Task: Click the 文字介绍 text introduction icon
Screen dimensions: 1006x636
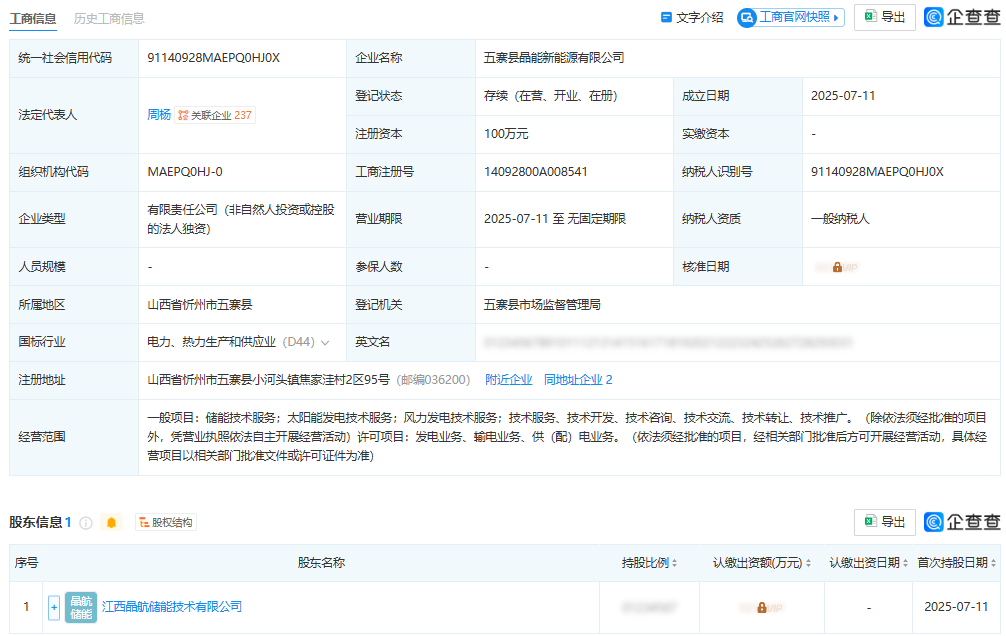Action: [x=667, y=18]
